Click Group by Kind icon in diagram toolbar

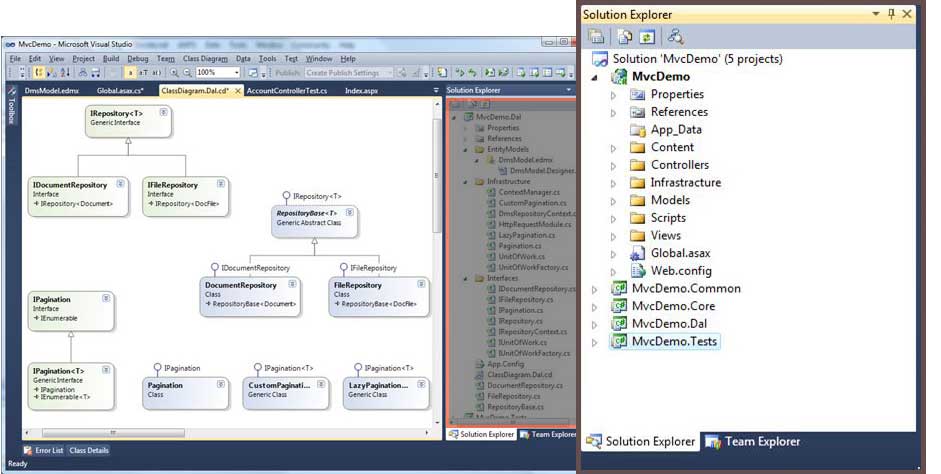click(39, 73)
